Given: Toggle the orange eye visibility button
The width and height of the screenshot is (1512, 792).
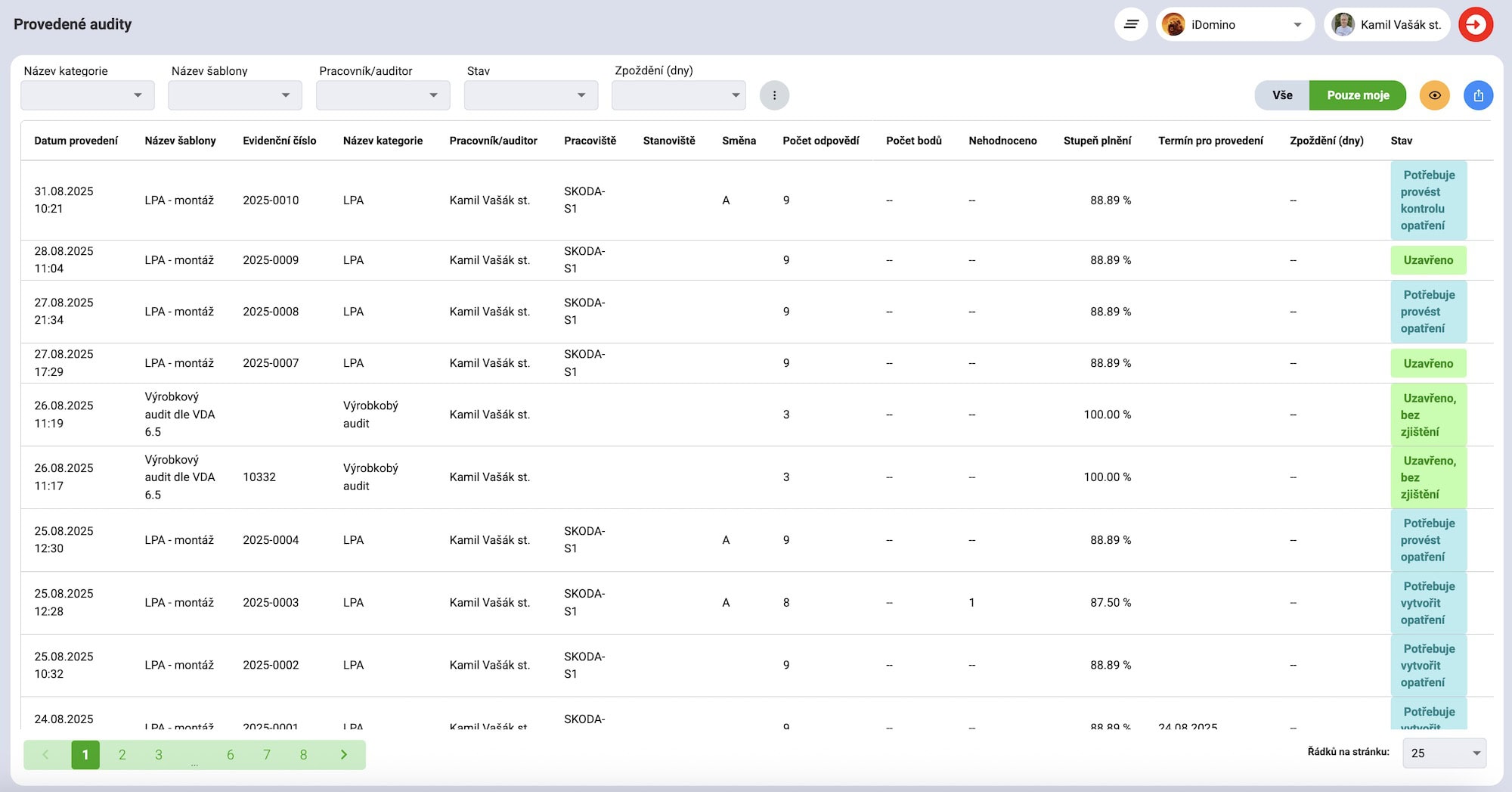Looking at the screenshot, I should click(x=1434, y=95).
